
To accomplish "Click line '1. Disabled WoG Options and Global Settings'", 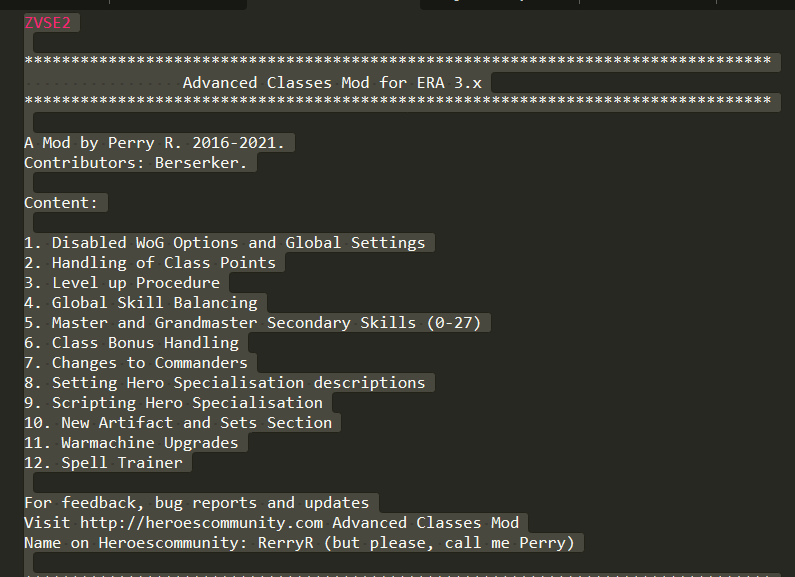I will [225, 243].
